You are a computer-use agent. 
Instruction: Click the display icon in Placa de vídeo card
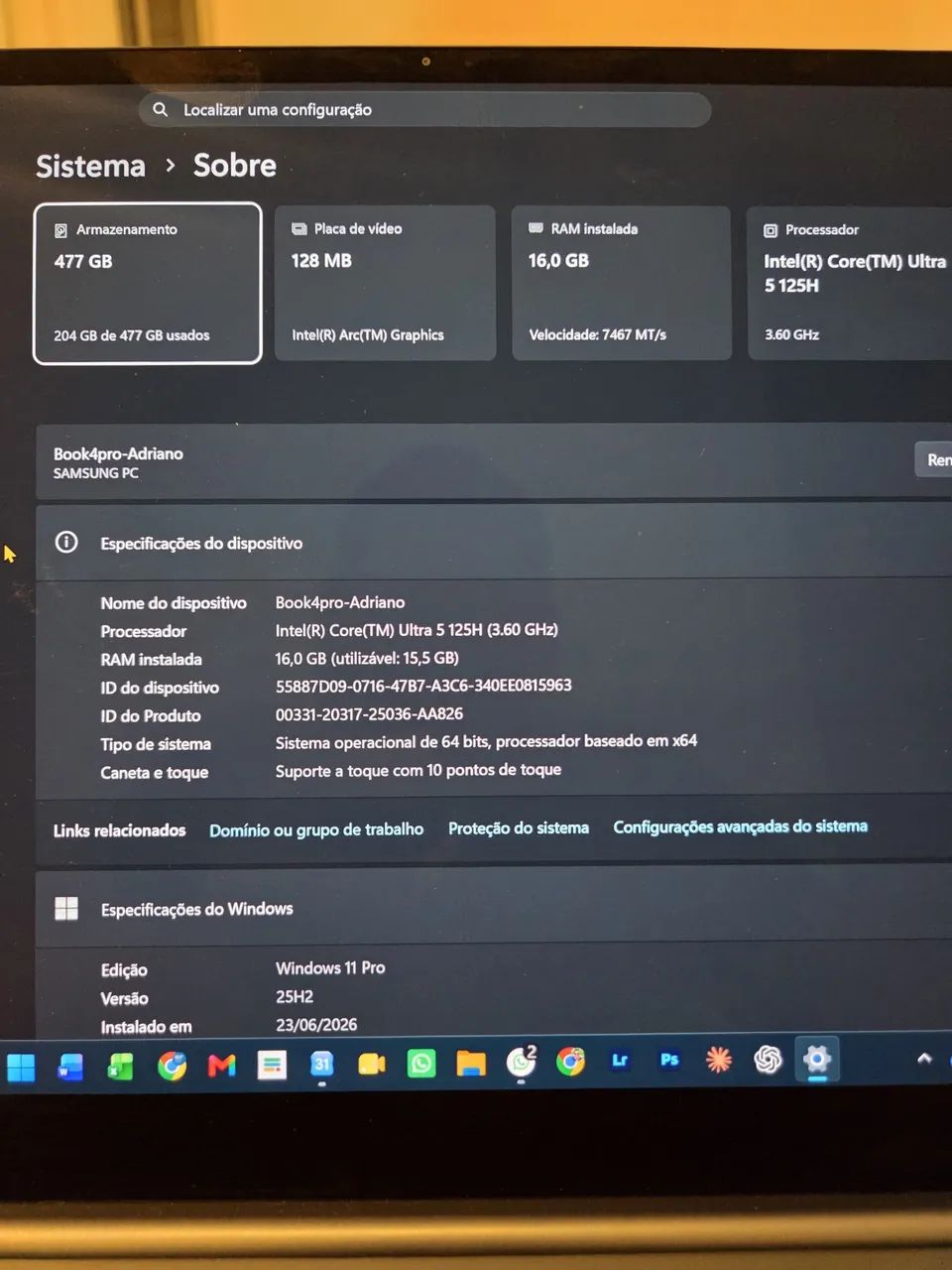coord(298,229)
